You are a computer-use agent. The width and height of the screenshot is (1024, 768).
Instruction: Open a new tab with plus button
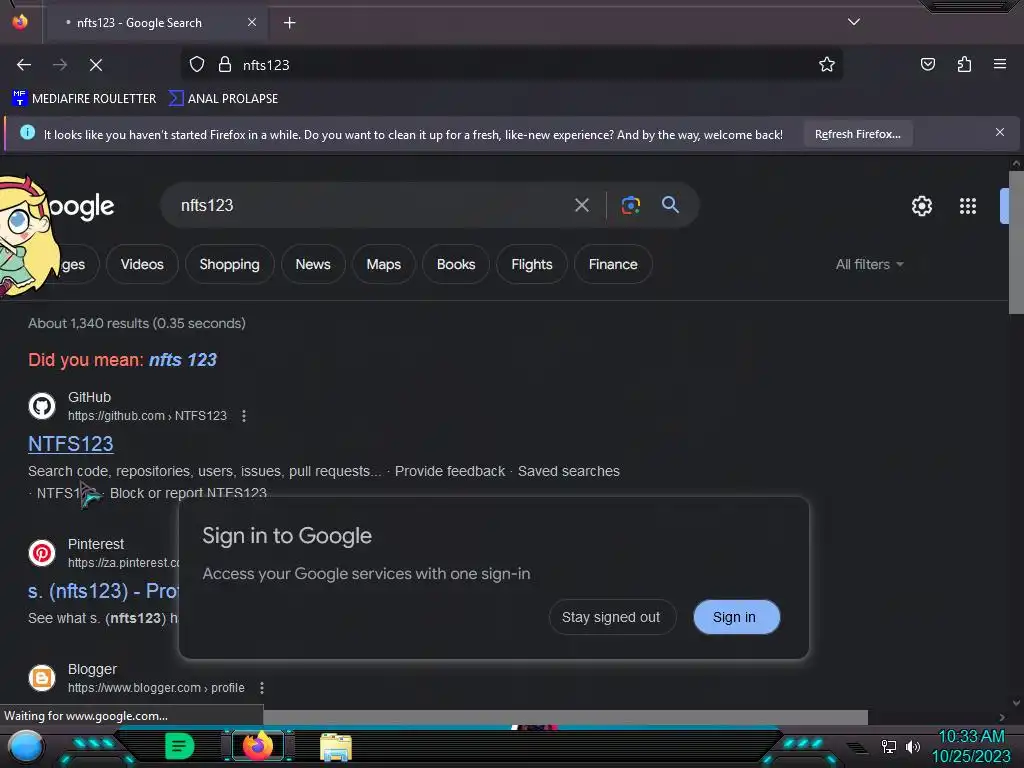[289, 23]
